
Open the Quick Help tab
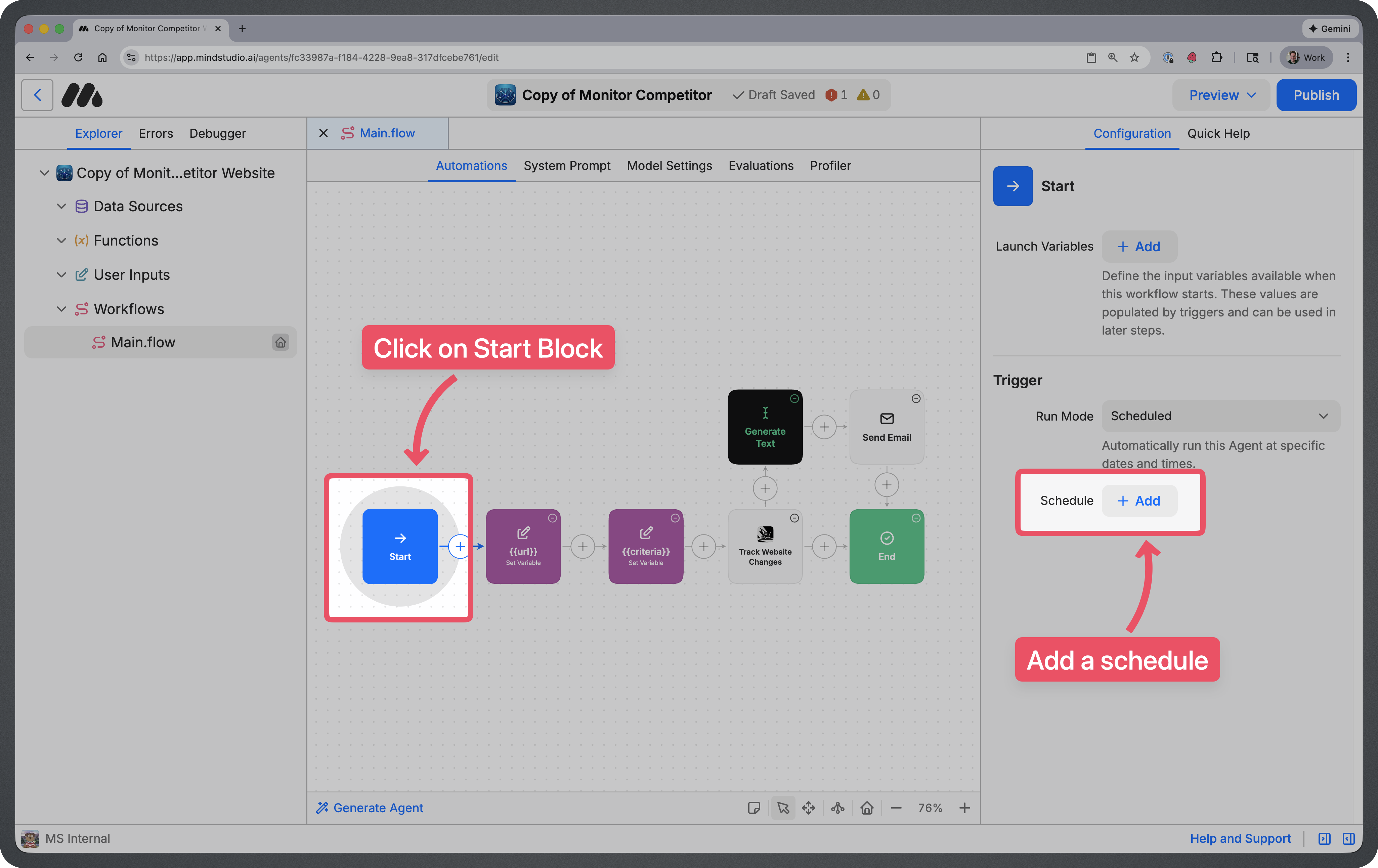point(1218,133)
